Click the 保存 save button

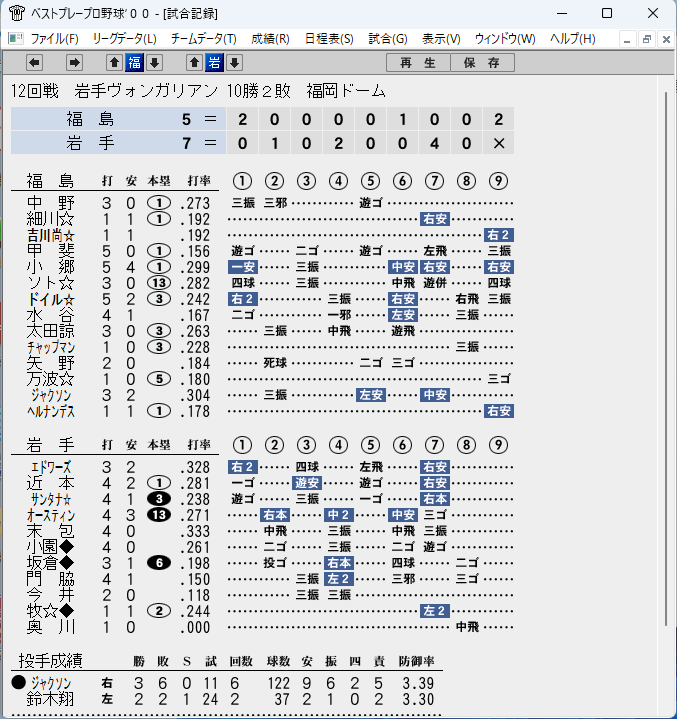[482, 62]
